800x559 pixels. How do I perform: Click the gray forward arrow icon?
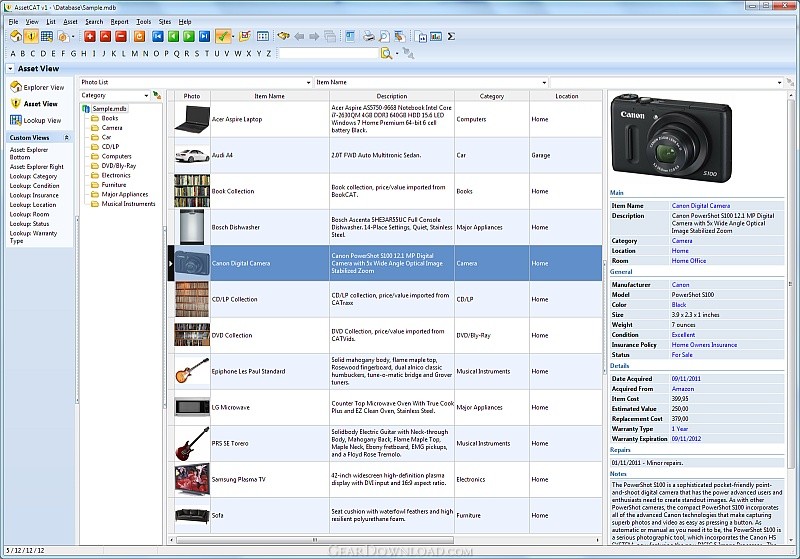[x=314, y=36]
